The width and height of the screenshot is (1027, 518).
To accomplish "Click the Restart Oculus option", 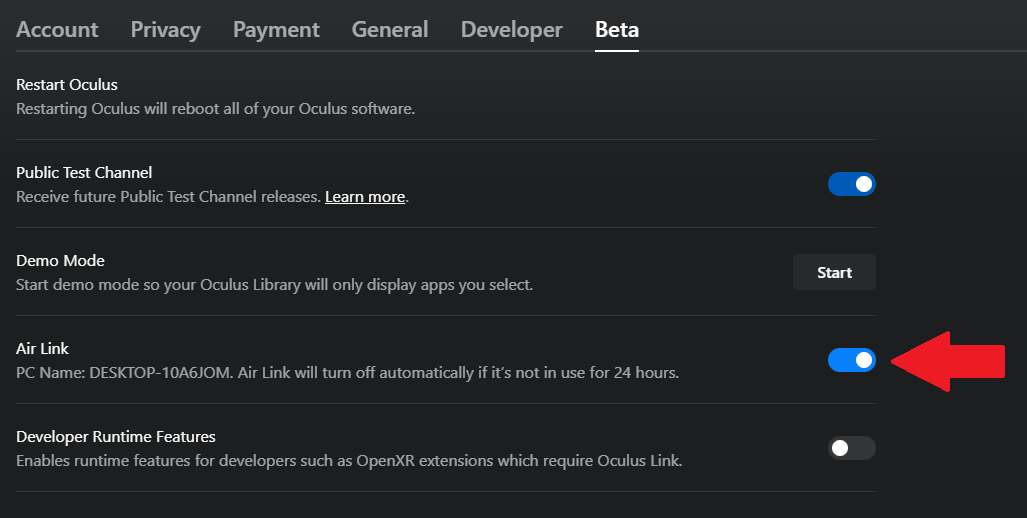I will tap(67, 84).
